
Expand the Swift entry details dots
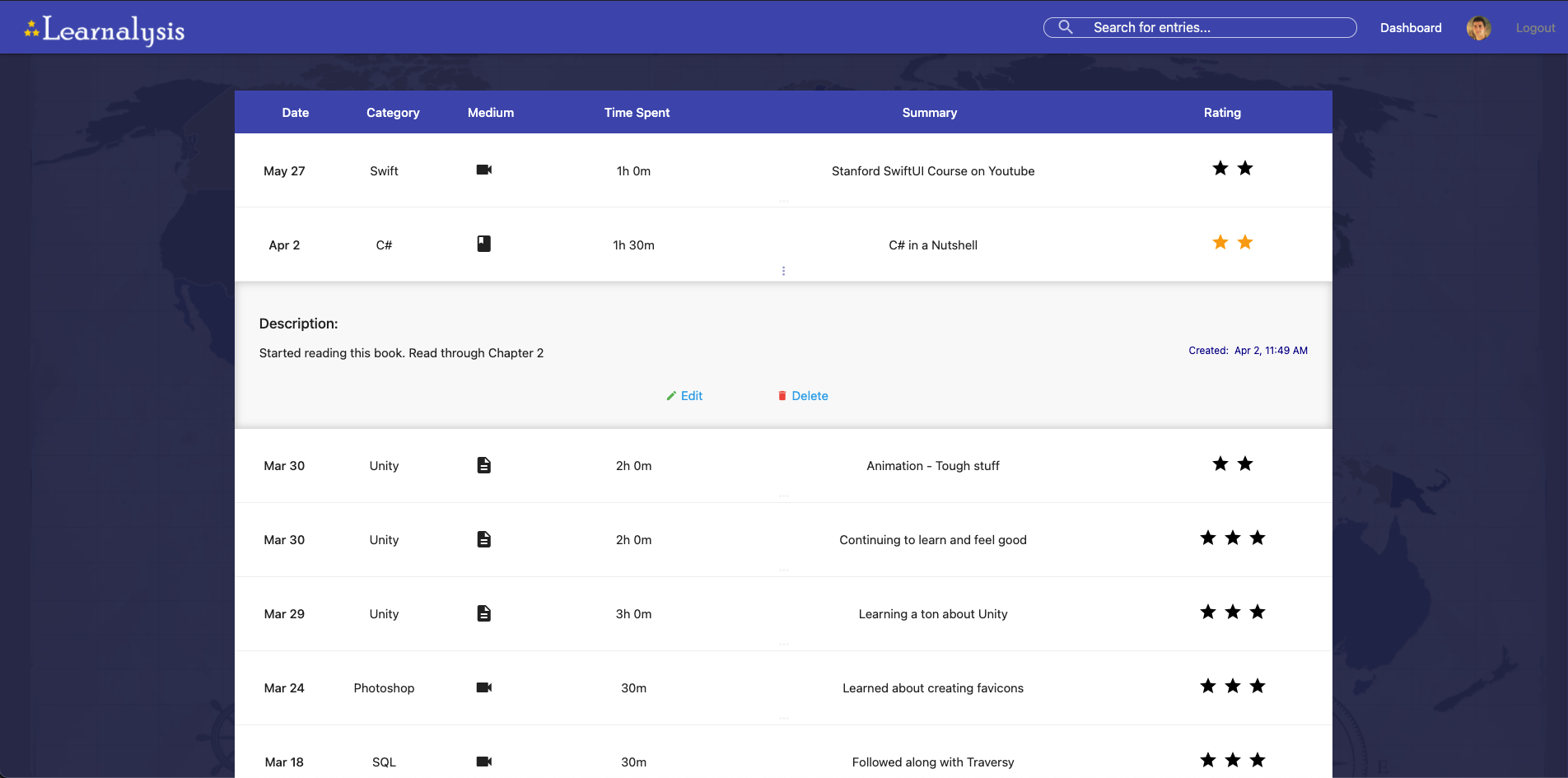coord(784,201)
